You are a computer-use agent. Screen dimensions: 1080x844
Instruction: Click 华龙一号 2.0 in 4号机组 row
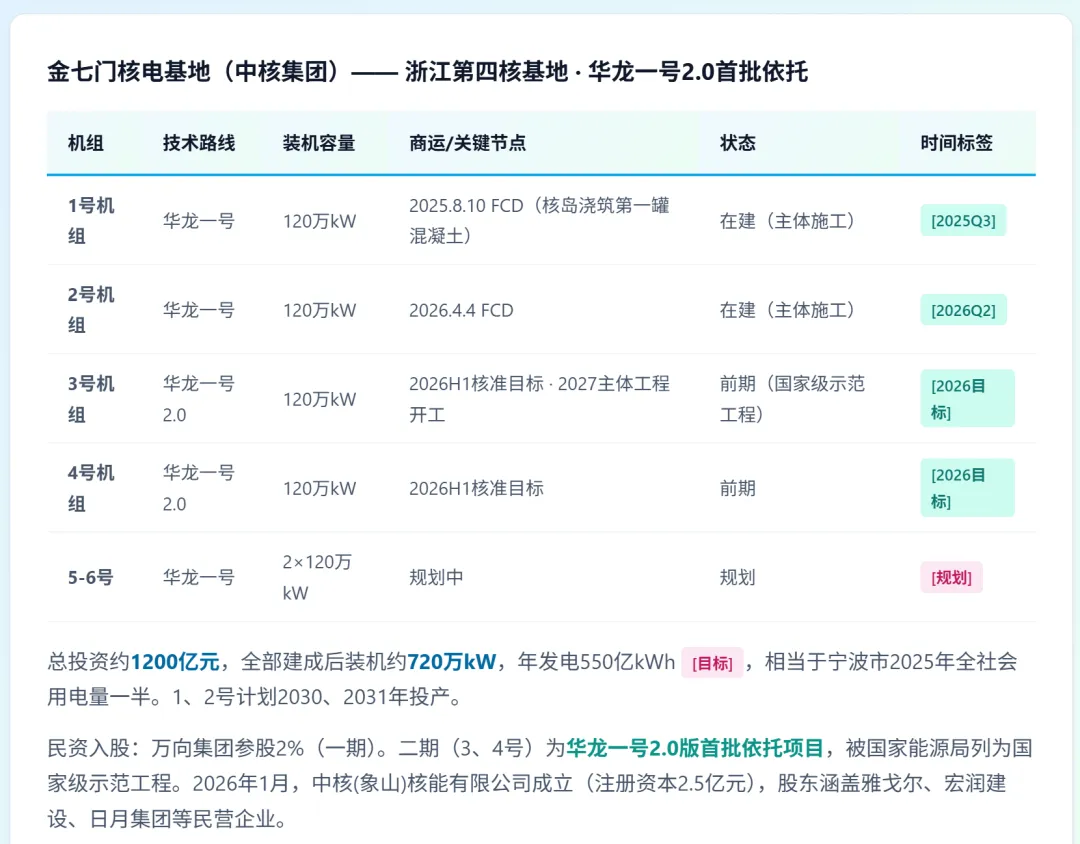199,488
